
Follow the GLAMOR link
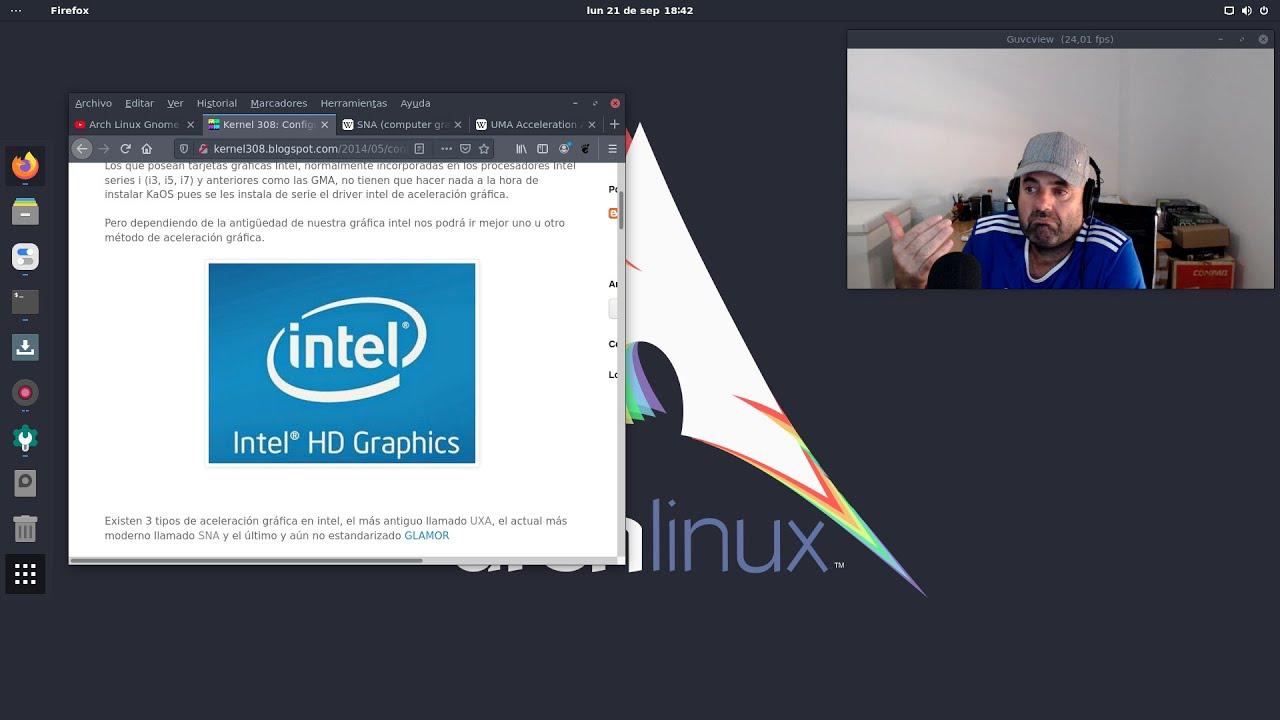426,535
